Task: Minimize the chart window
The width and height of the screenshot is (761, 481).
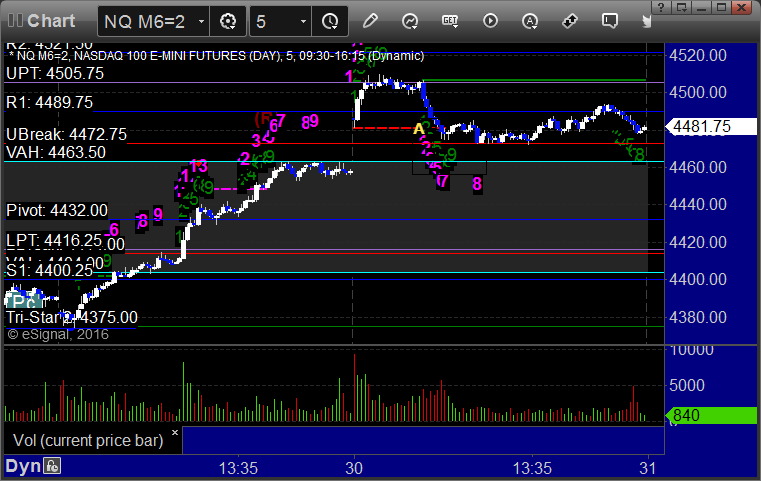Action: coord(701,7)
